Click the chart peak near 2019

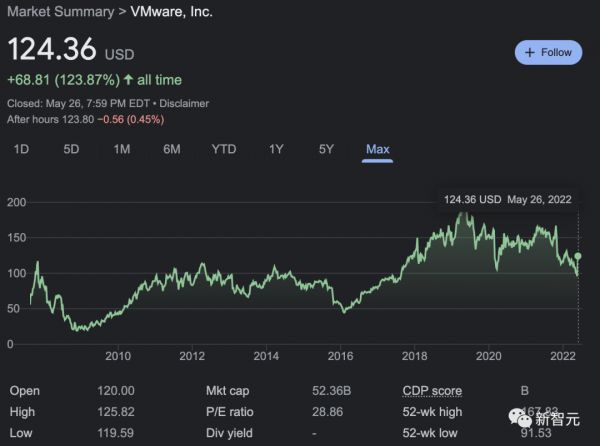click(462, 214)
